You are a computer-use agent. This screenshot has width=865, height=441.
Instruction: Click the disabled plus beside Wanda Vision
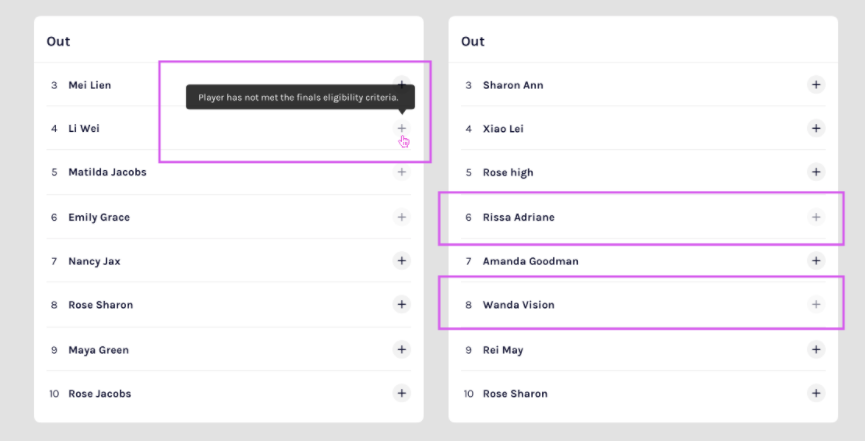[x=816, y=304]
